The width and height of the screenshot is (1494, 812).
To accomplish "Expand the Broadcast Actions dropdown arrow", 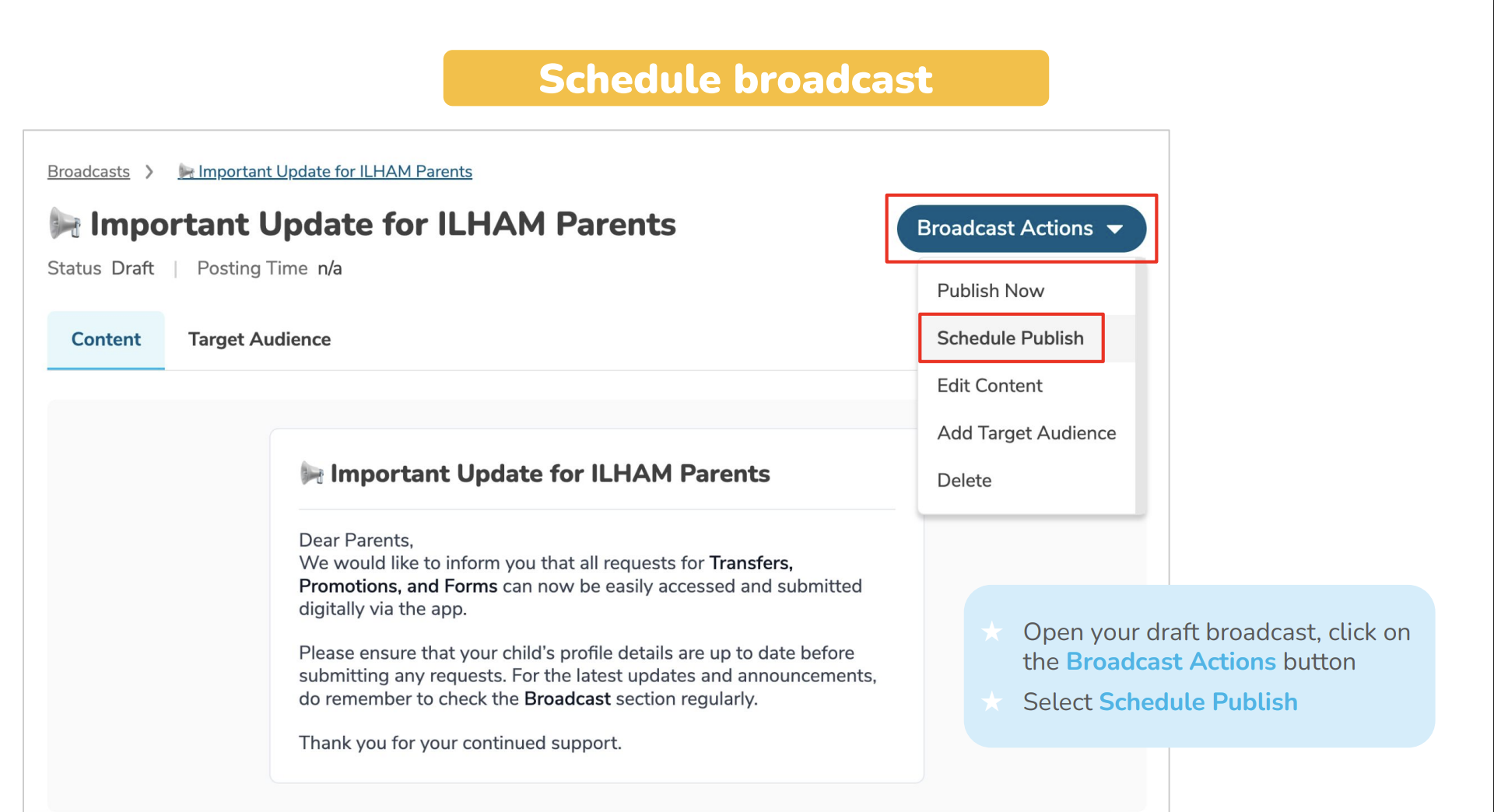I will (x=1115, y=229).
